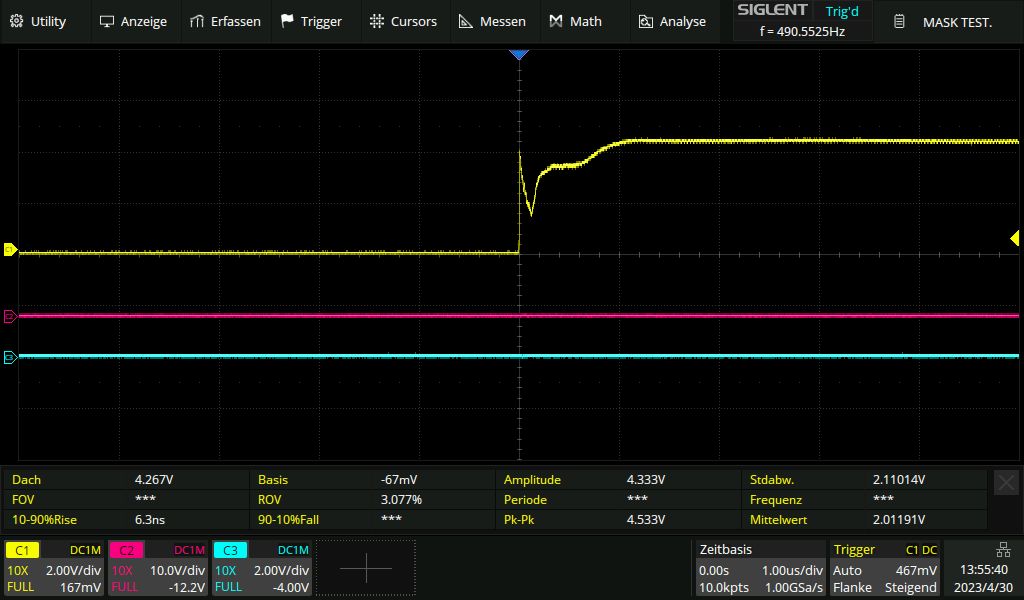The image size is (1024, 600).
Task: Select the cyan C3 ground level marker
Action: (10, 357)
